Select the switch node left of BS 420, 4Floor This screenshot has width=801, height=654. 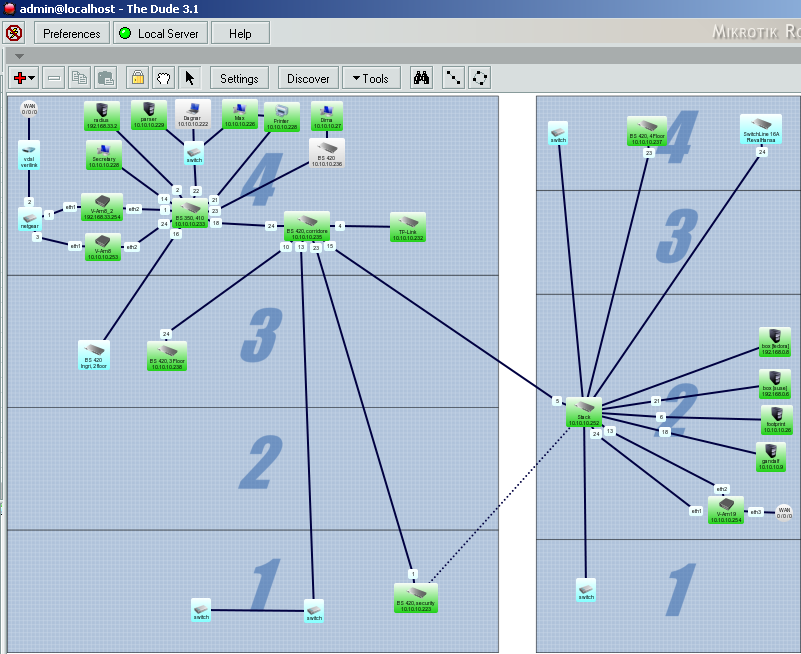click(x=558, y=133)
